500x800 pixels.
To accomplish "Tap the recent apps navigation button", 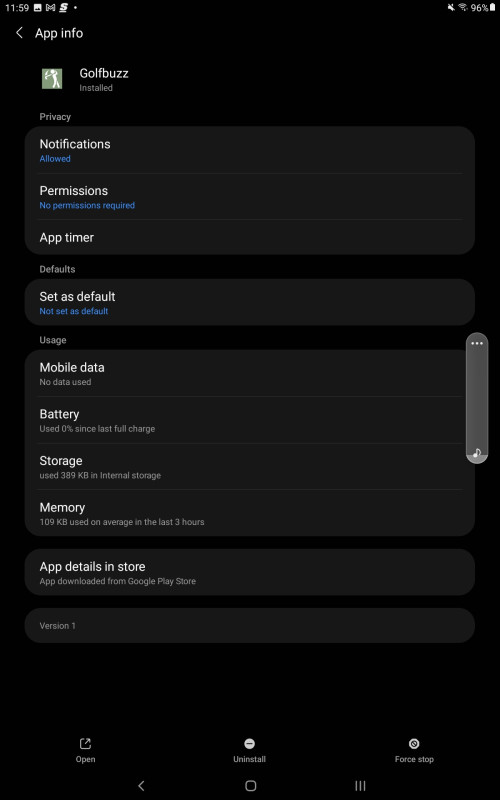I will [x=360, y=785].
